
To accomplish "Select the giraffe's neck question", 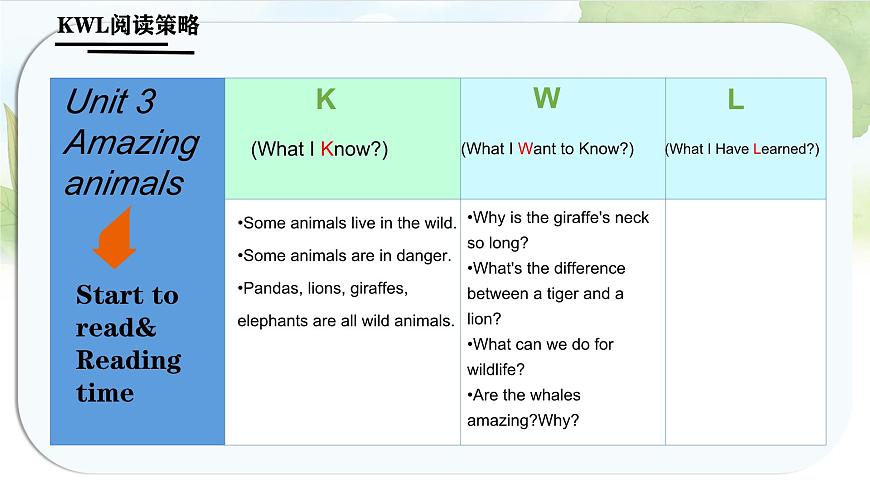I will pos(558,230).
